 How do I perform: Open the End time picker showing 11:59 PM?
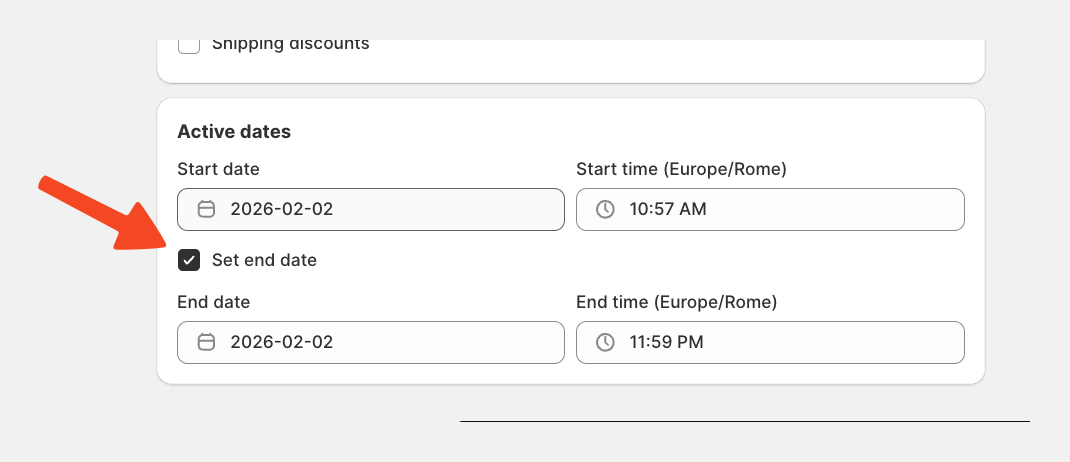pos(770,342)
